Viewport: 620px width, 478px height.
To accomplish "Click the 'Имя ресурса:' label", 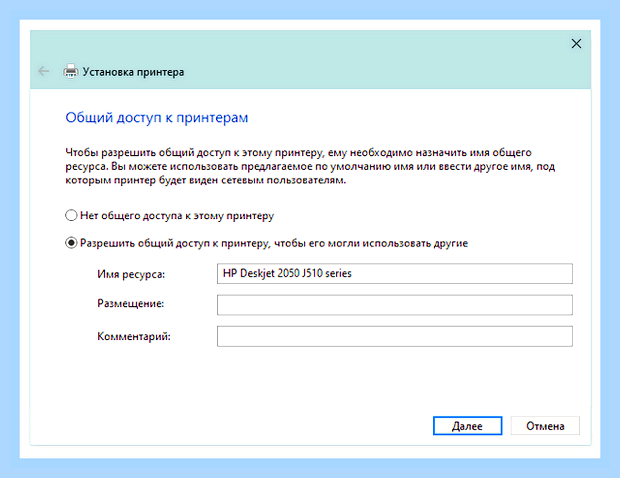I will click(131, 274).
